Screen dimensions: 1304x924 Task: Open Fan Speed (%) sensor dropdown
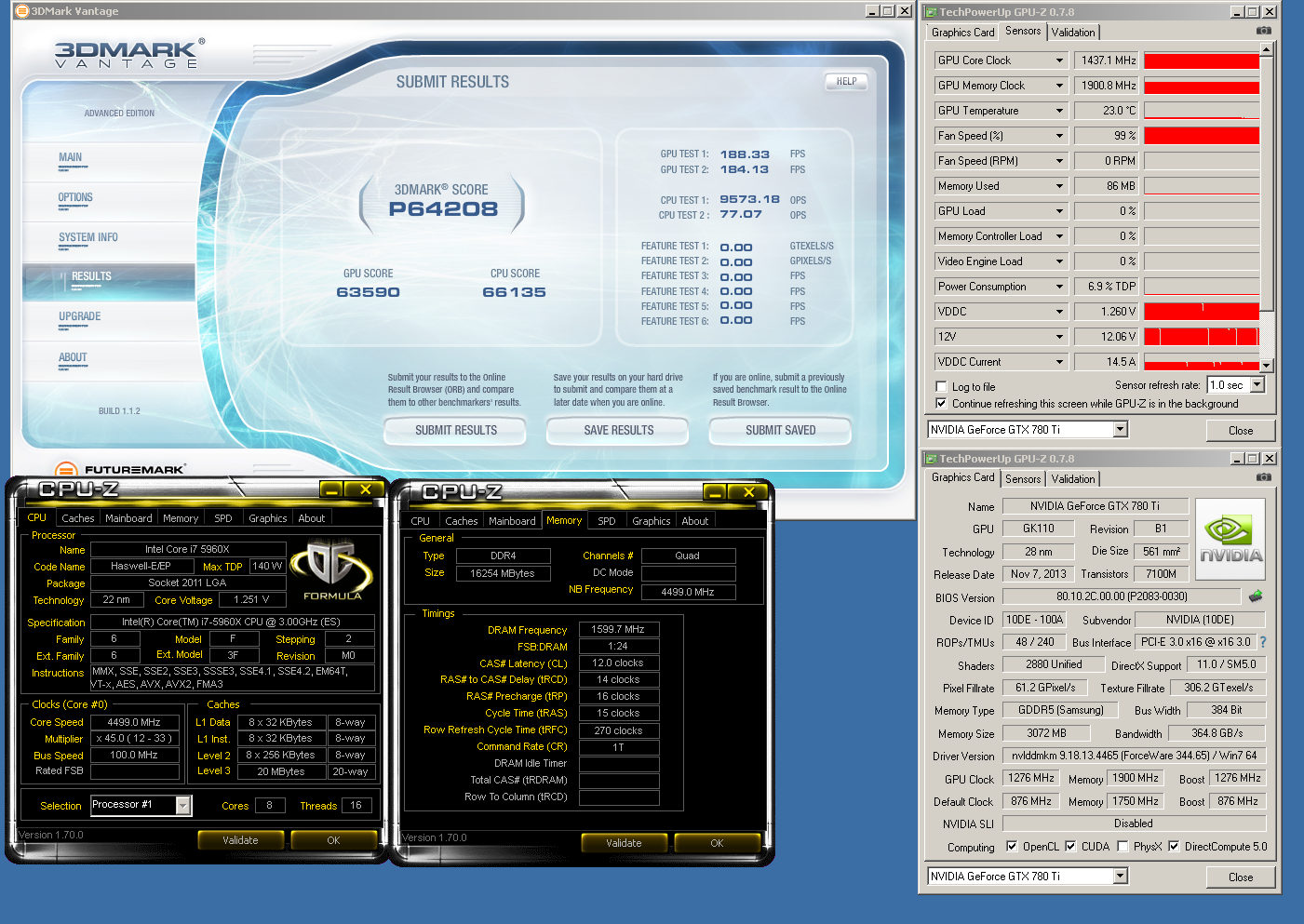click(1059, 136)
